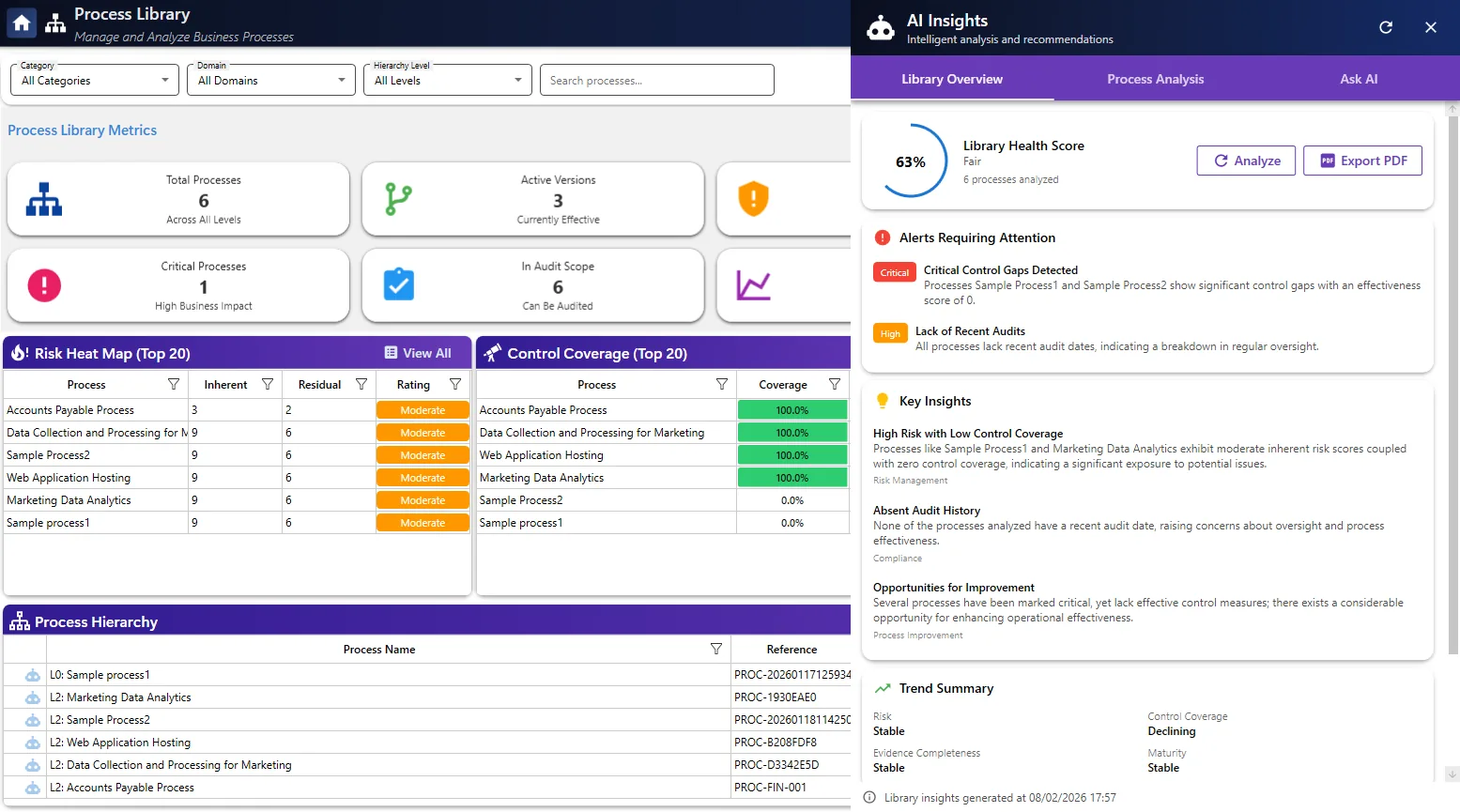Click the Trend Summary chart icon

883,688
